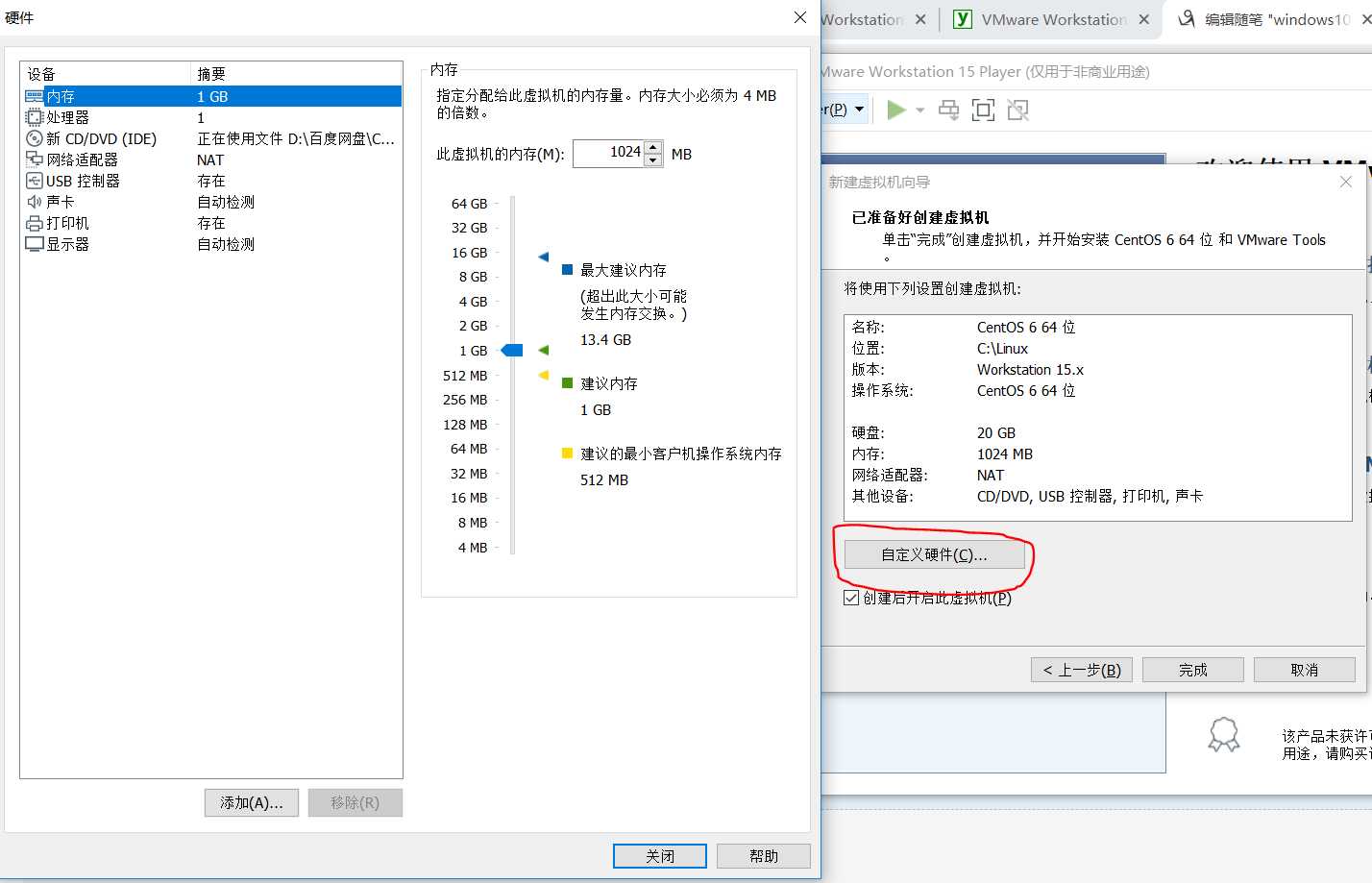Click the yellow minimum guest memory marker
Viewport: 1372px width, 883px height.
(544, 375)
